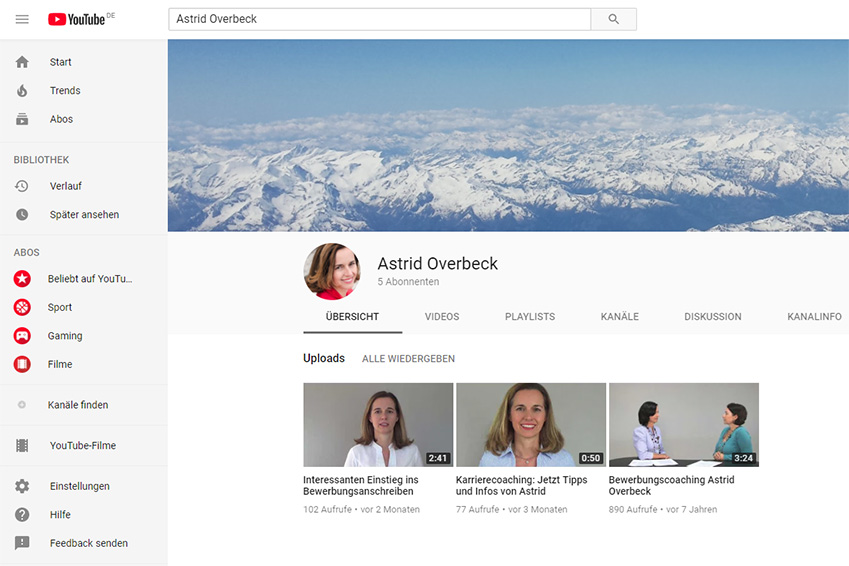Screen dimensions: 849x566
Task: Click the Feedback senden icon
Action: (22, 543)
